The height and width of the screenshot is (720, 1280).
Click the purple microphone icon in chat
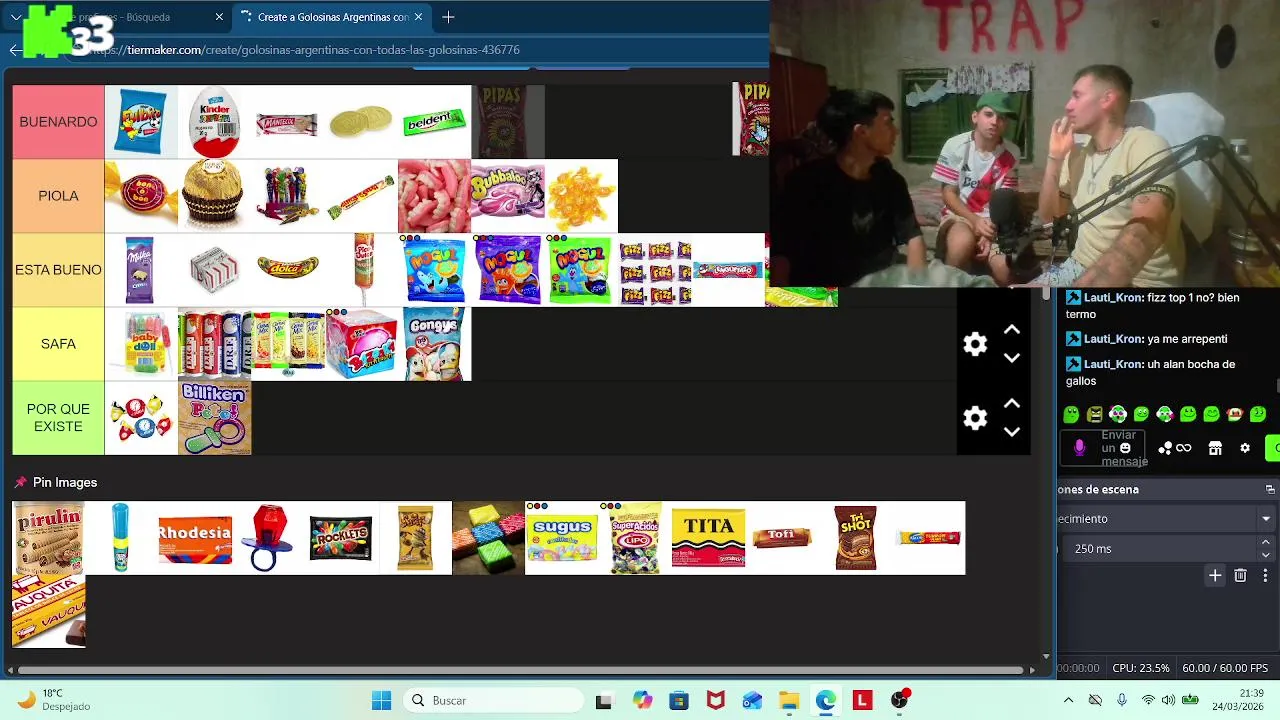1079,448
